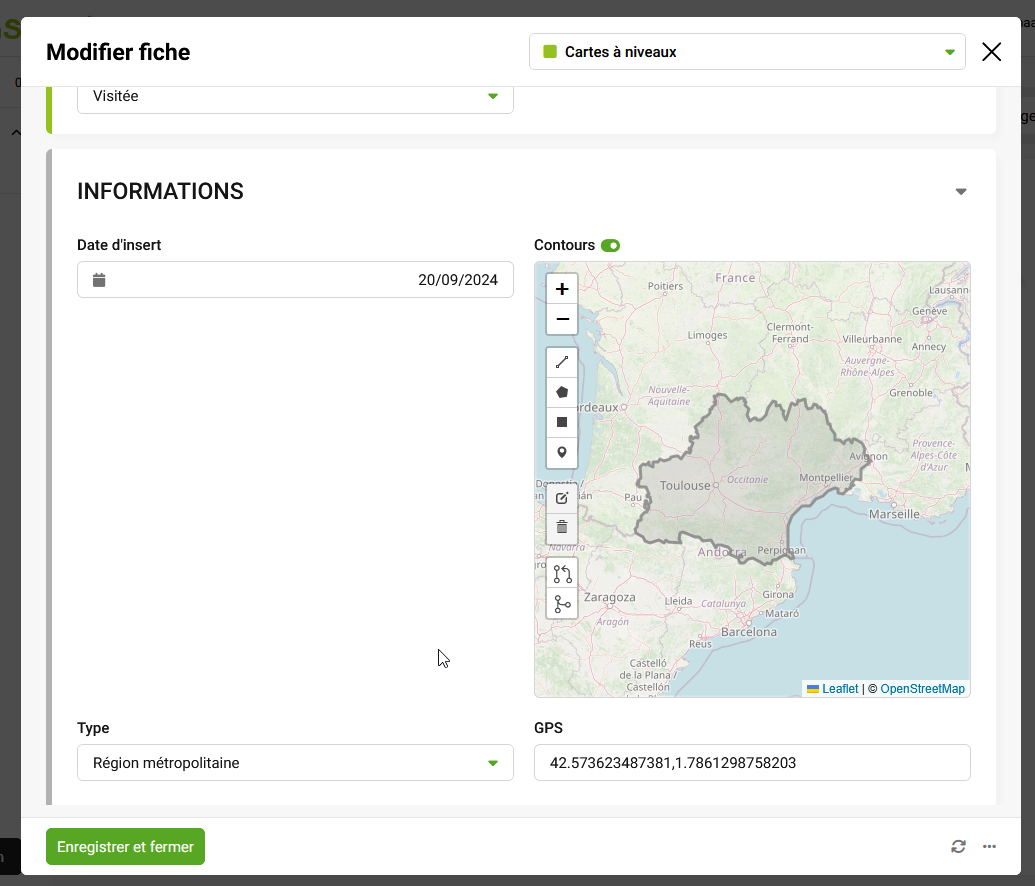
Task: Collapse the INFORMATIONS section
Action: tap(961, 191)
